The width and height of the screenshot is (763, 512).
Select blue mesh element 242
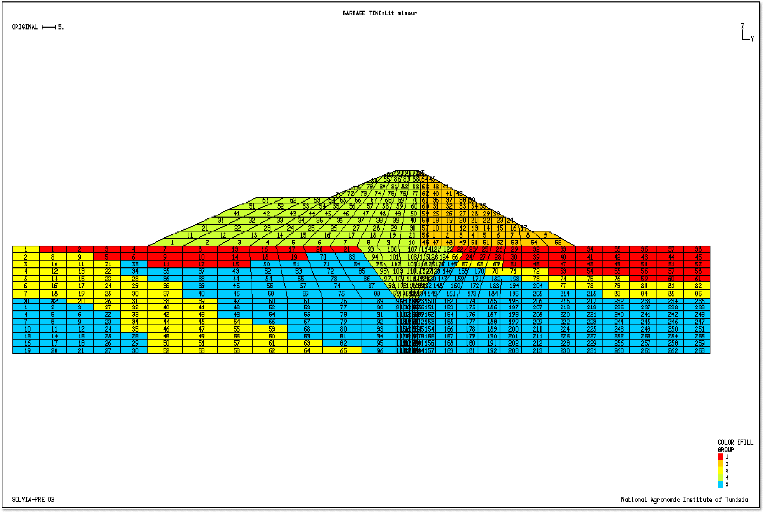click(x=670, y=315)
